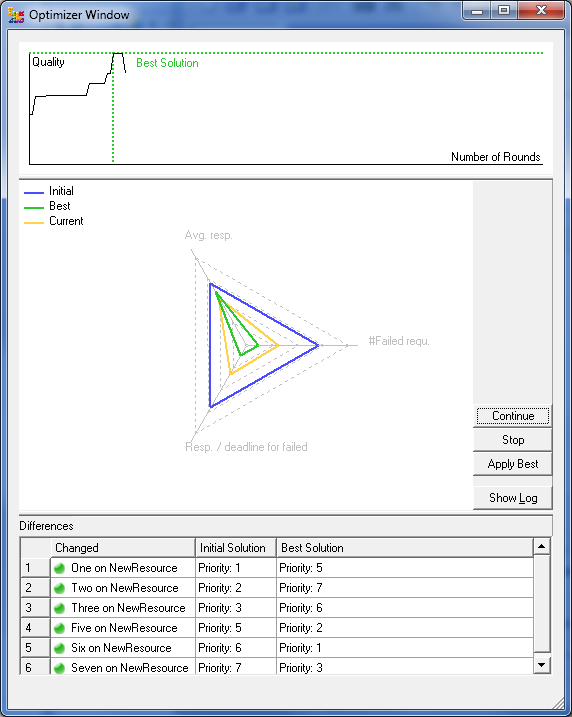Viewport: 572px width, 717px height.
Task: Click the Differences table scroll down arrow
Action: pos(542,665)
